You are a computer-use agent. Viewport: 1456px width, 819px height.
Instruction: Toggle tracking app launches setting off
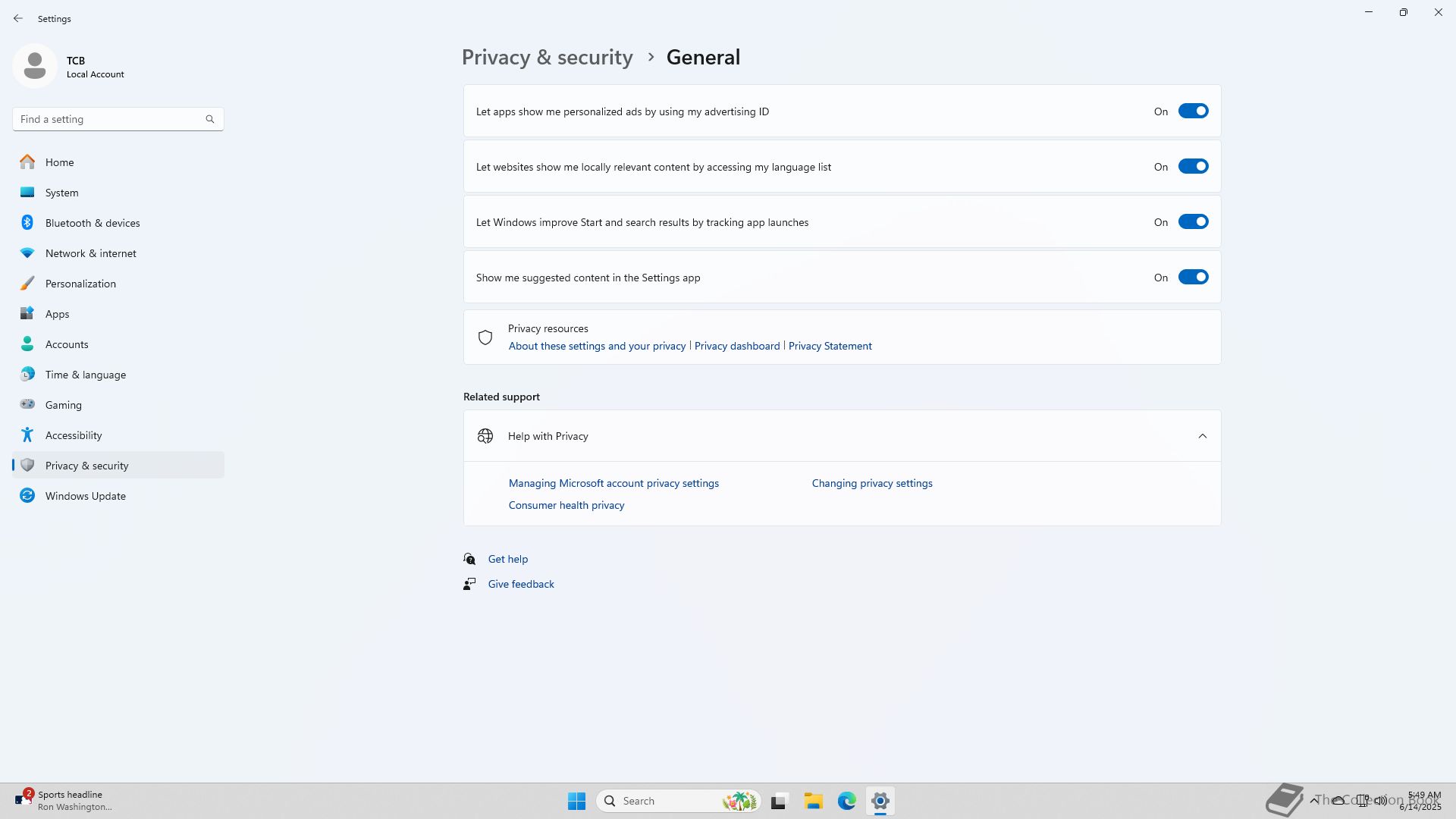tap(1192, 222)
